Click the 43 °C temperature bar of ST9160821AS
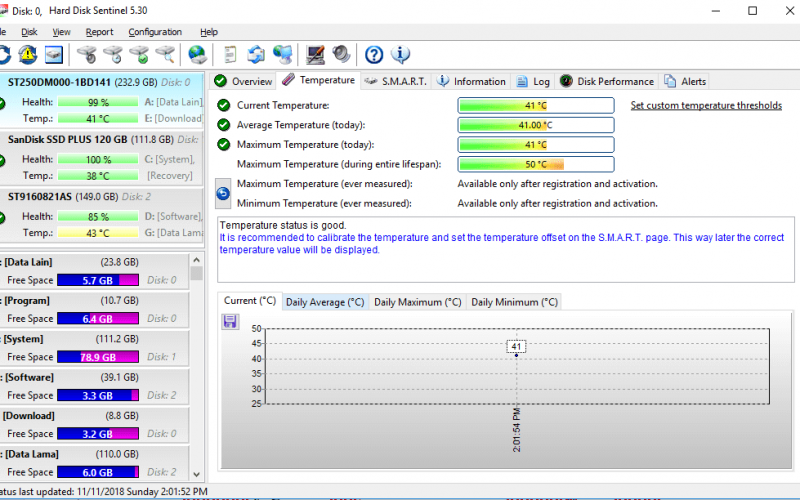The width and height of the screenshot is (800, 500). click(x=98, y=233)
